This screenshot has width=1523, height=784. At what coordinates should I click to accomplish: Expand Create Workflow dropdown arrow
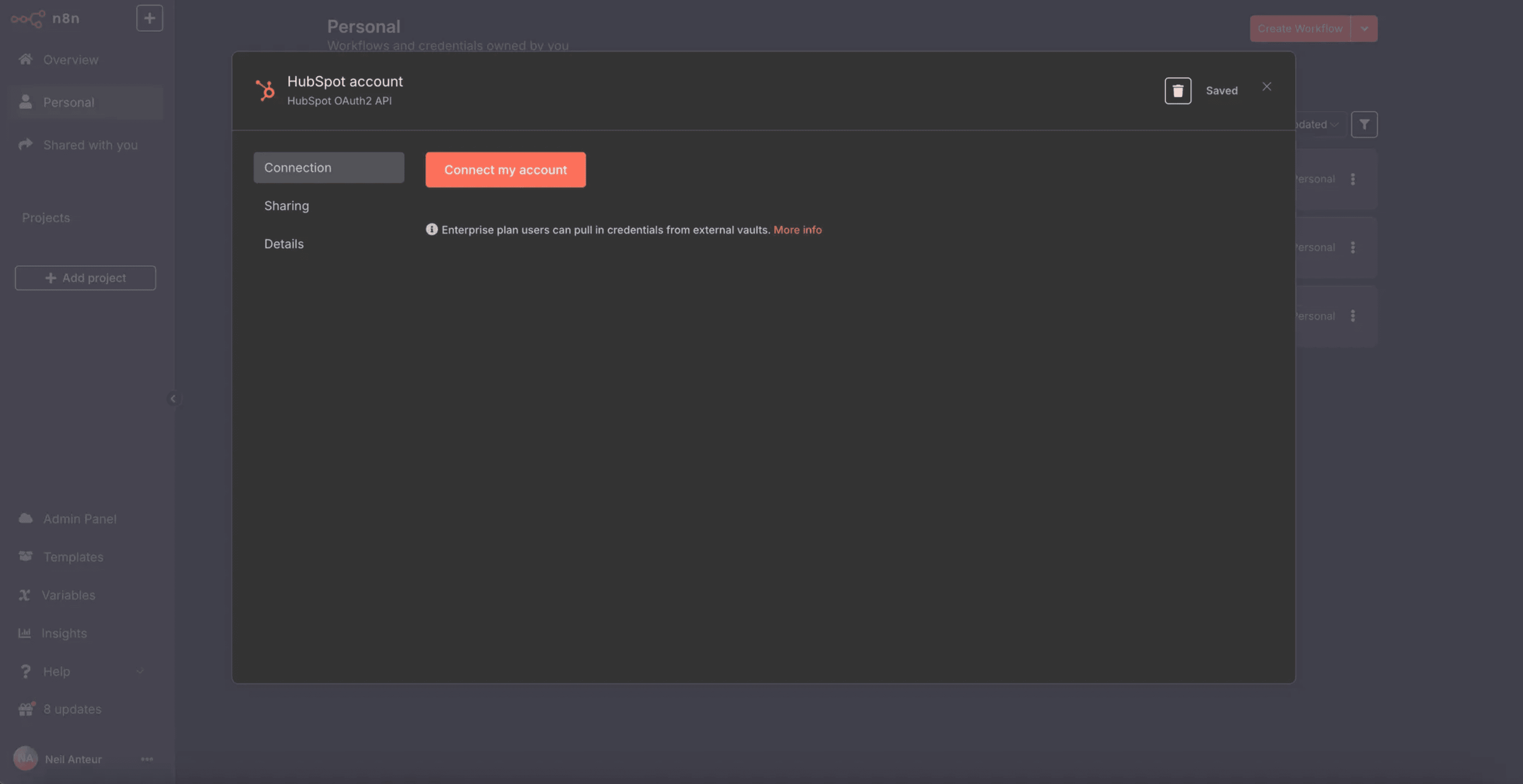[1364, 28]
